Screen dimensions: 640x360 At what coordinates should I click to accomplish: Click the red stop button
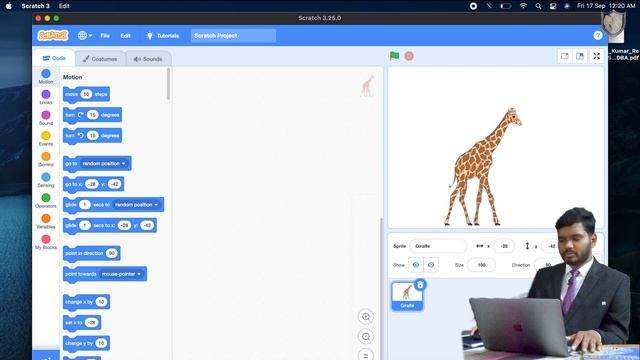(409, 56)
